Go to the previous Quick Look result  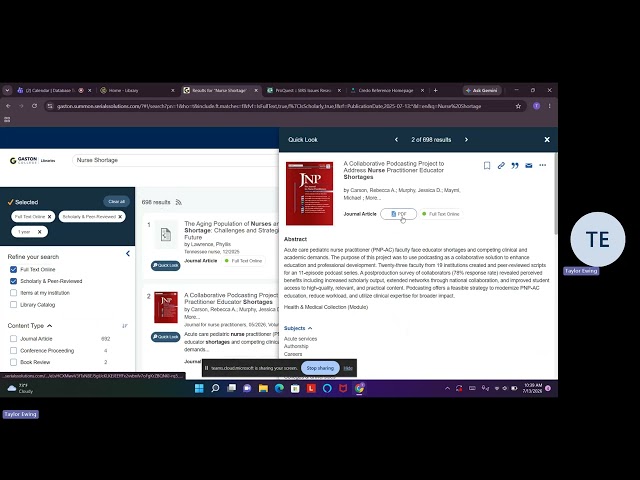pos(396,140)
